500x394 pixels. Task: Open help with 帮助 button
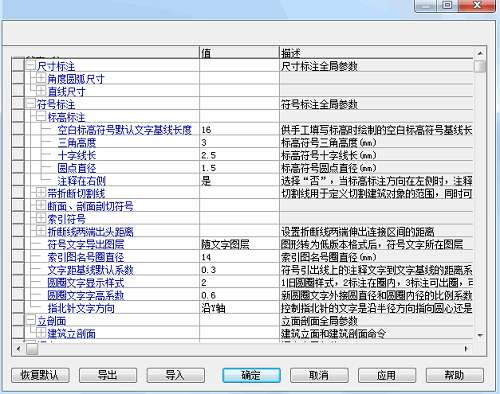click(x=455, y=375)
